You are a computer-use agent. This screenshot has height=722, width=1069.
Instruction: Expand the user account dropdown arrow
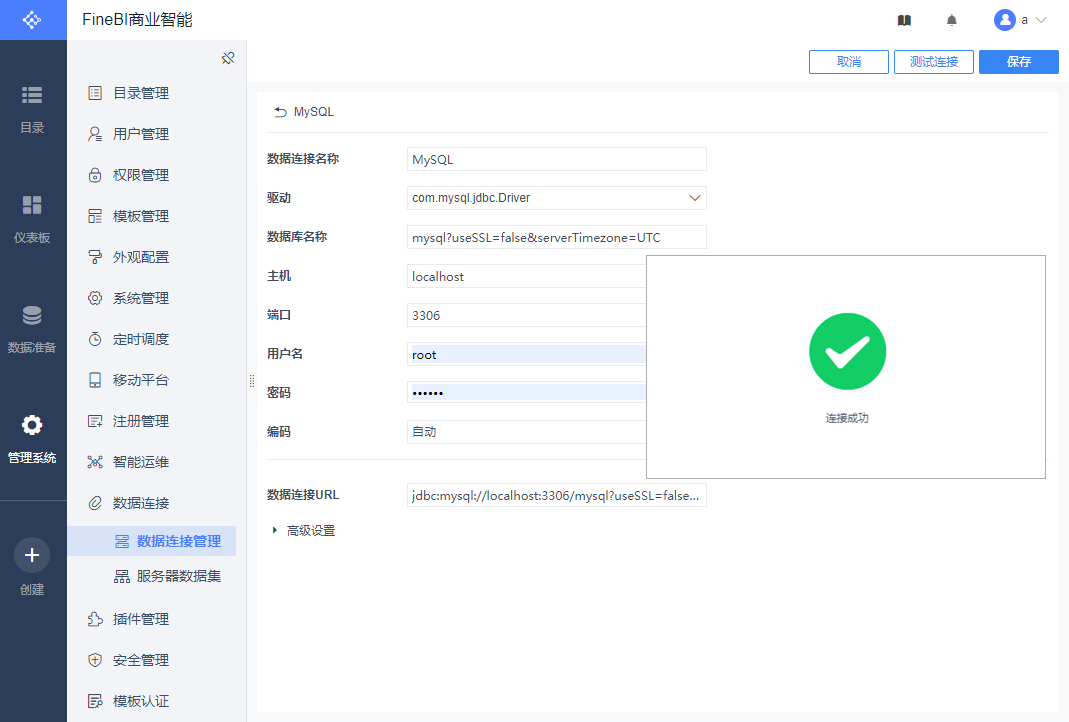point(1041,20)
